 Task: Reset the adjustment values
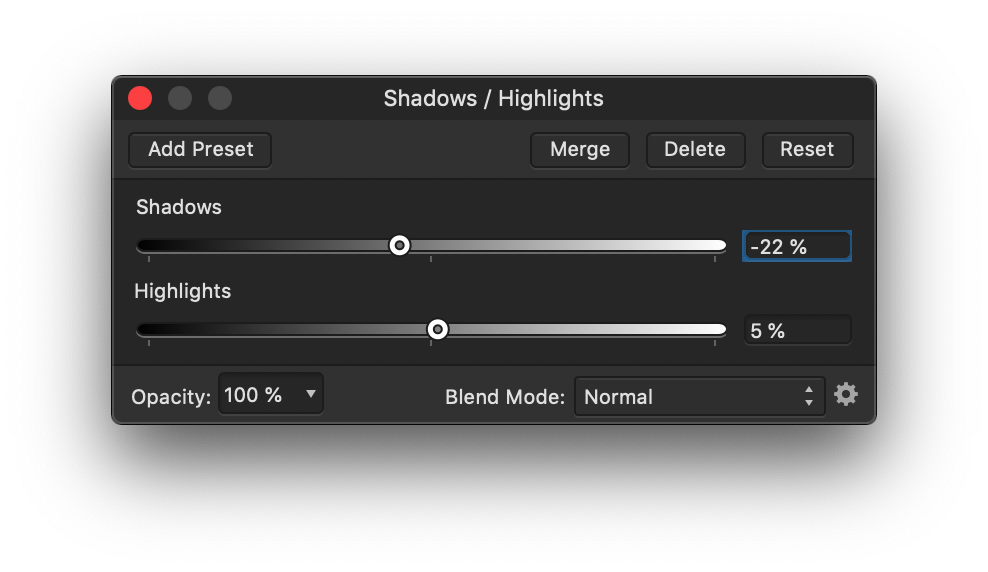(x=807, y=150)
